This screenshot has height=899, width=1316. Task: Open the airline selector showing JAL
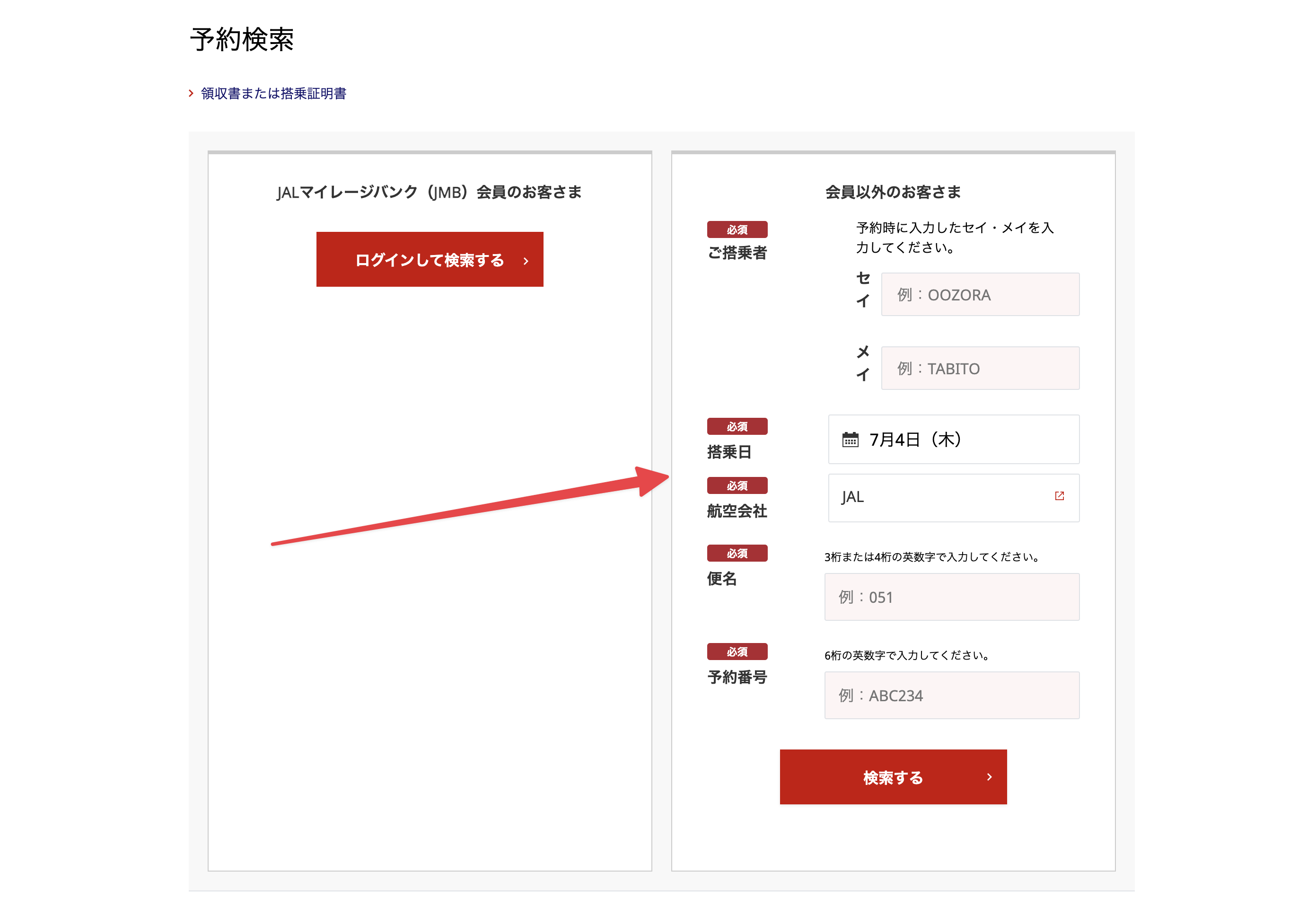[940, 497]
